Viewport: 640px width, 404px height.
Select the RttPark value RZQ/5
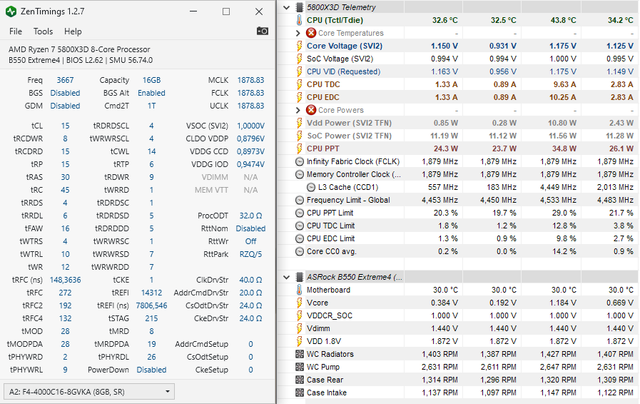(x=251, y=254)
